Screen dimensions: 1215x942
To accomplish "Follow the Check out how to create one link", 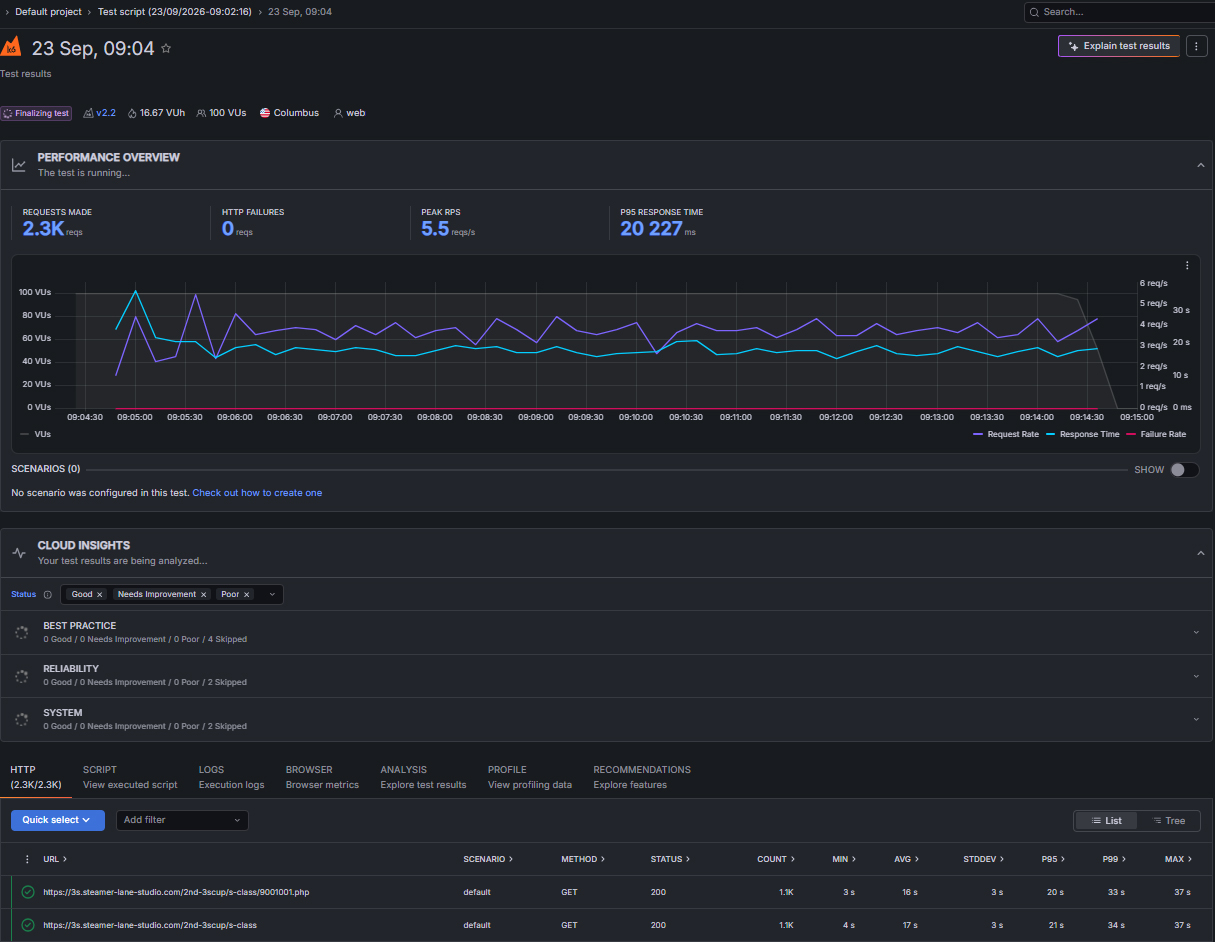I will pyautogui.click(x=257, y=493).
